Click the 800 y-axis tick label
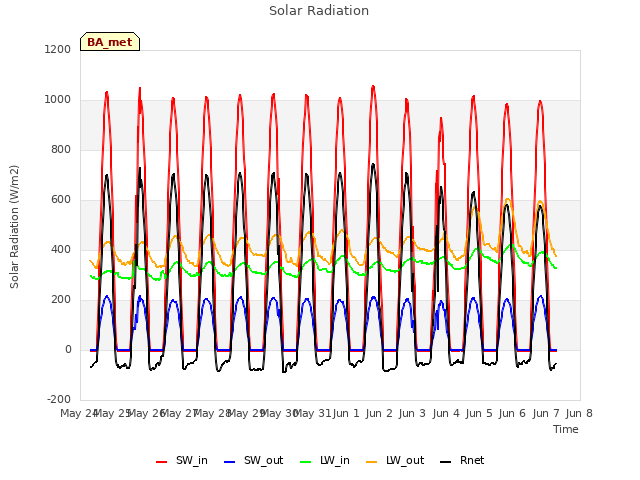Image resolution: width=640 pixels, height=480 pixels. click(61, 149)
